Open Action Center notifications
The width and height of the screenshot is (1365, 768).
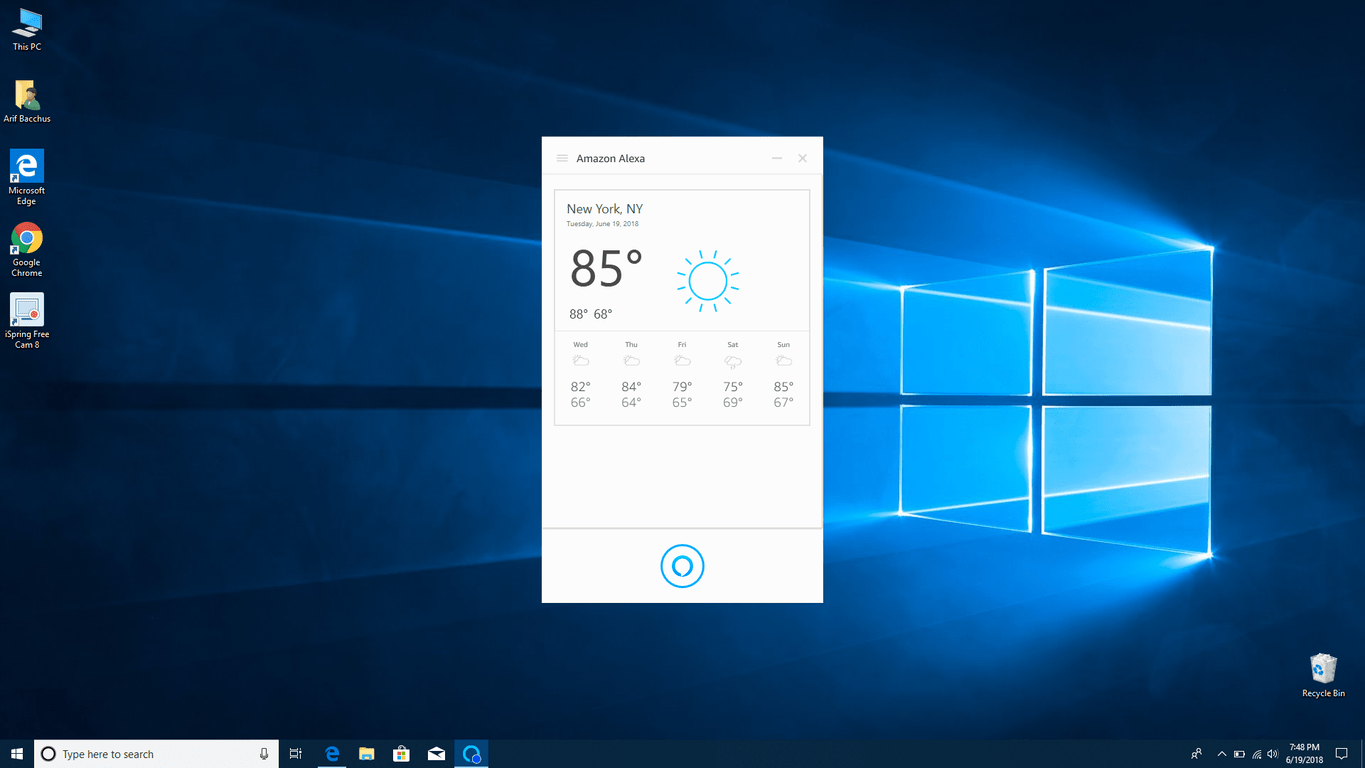(x=1342, y=754)
